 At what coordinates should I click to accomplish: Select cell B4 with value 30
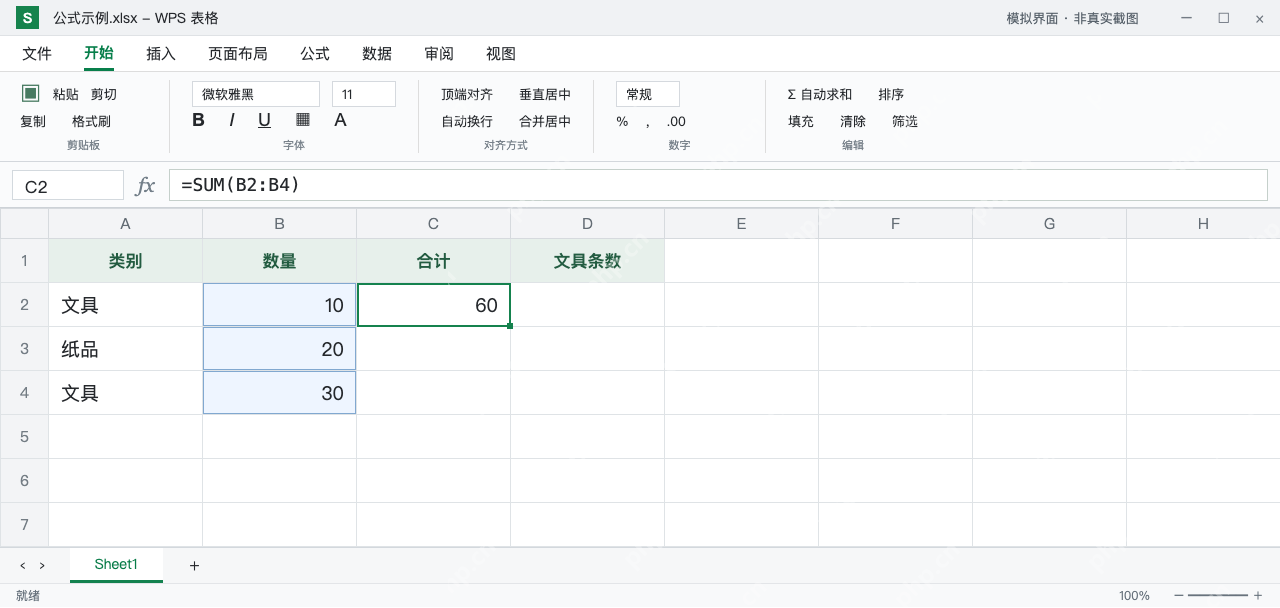[x=280, y=393]
